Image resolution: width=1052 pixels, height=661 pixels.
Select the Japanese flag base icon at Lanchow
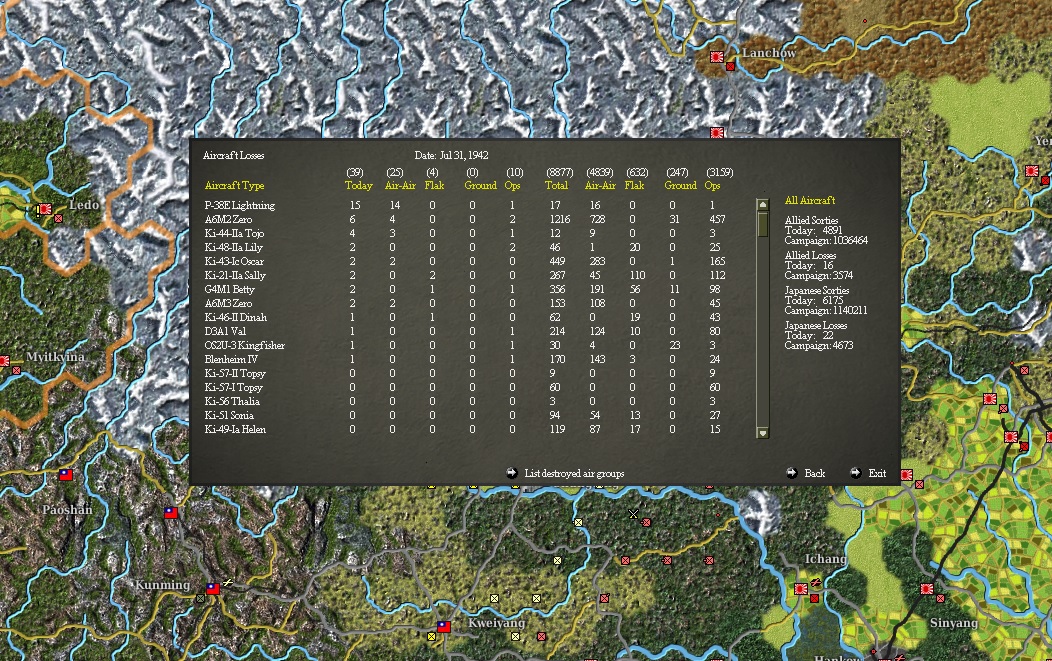pyautogui.click(x=717, y=57)
